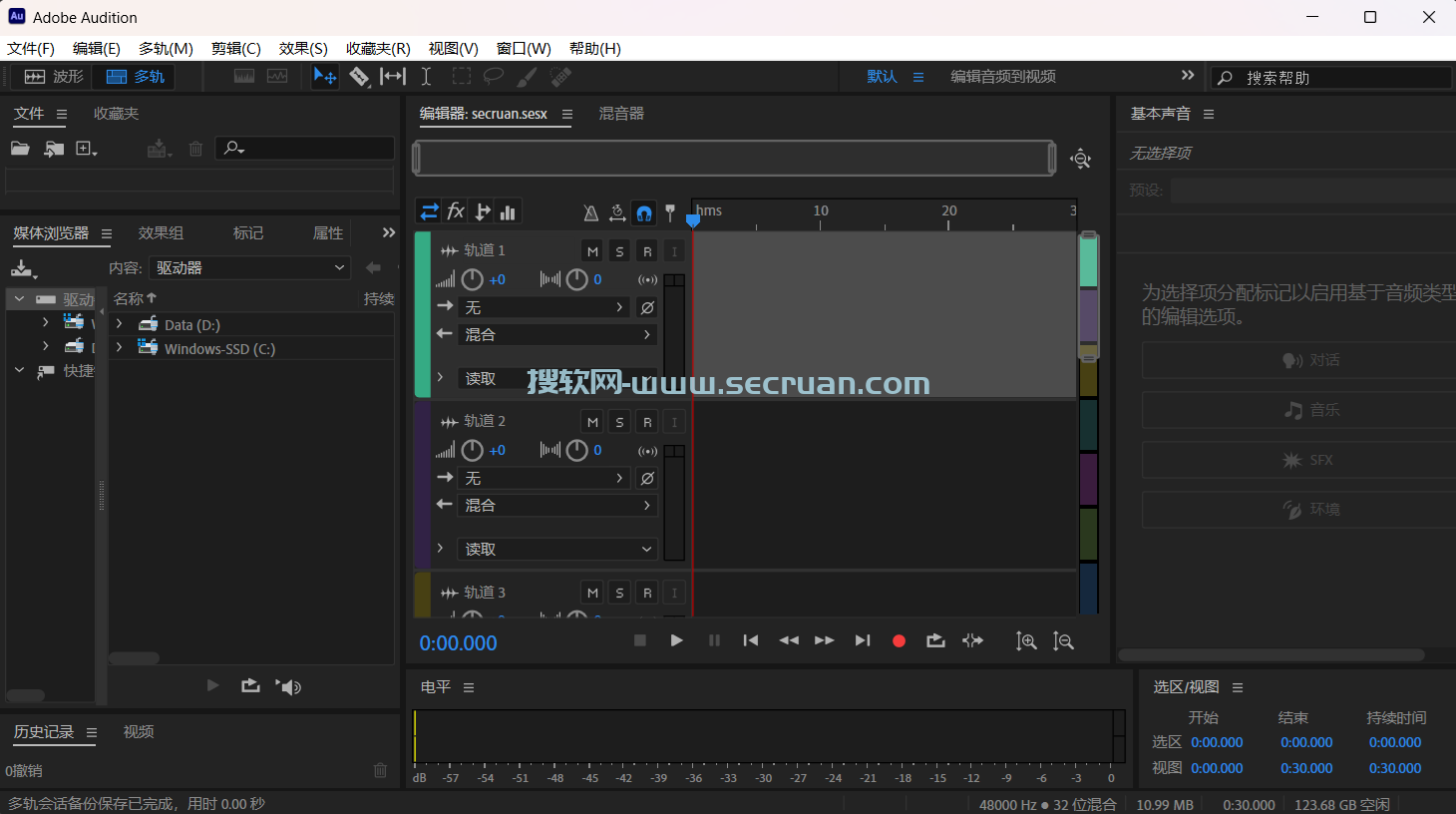Click the 0:00.000 timecode display
The height and width of the screenshot is (814, 1456).
pos(458,643)
